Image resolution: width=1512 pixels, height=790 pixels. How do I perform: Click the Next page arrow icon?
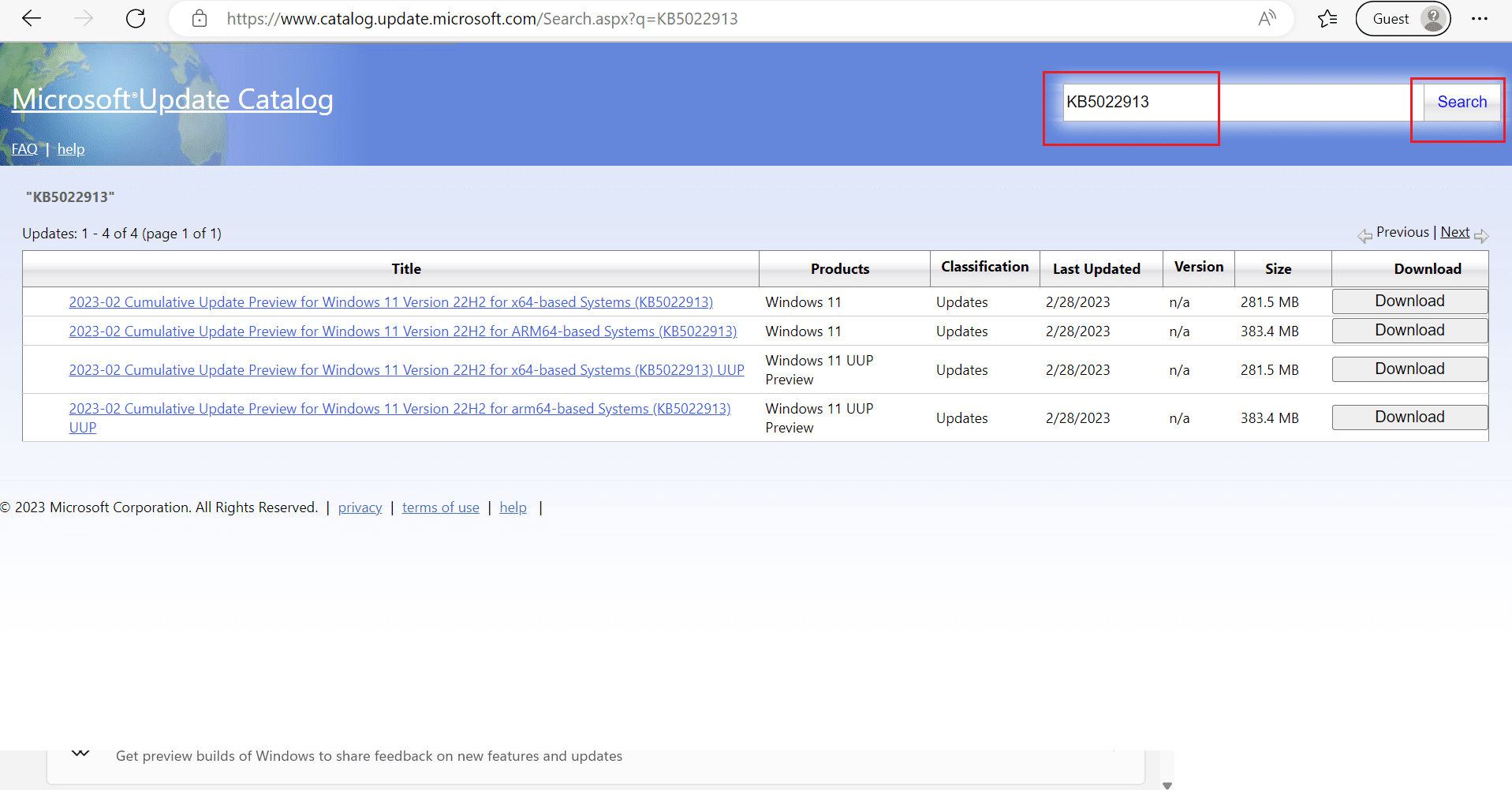click(1480, 235)
